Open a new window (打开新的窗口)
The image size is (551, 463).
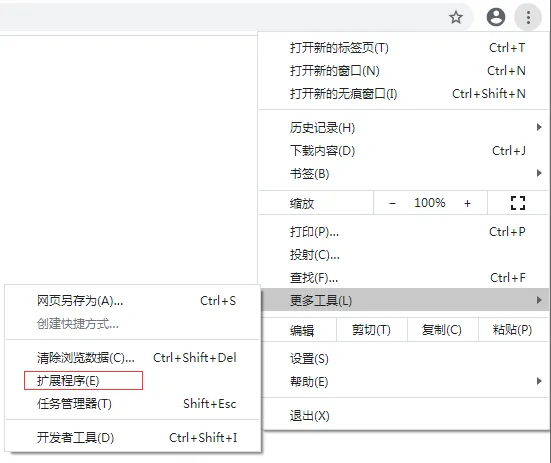point(403,71)
